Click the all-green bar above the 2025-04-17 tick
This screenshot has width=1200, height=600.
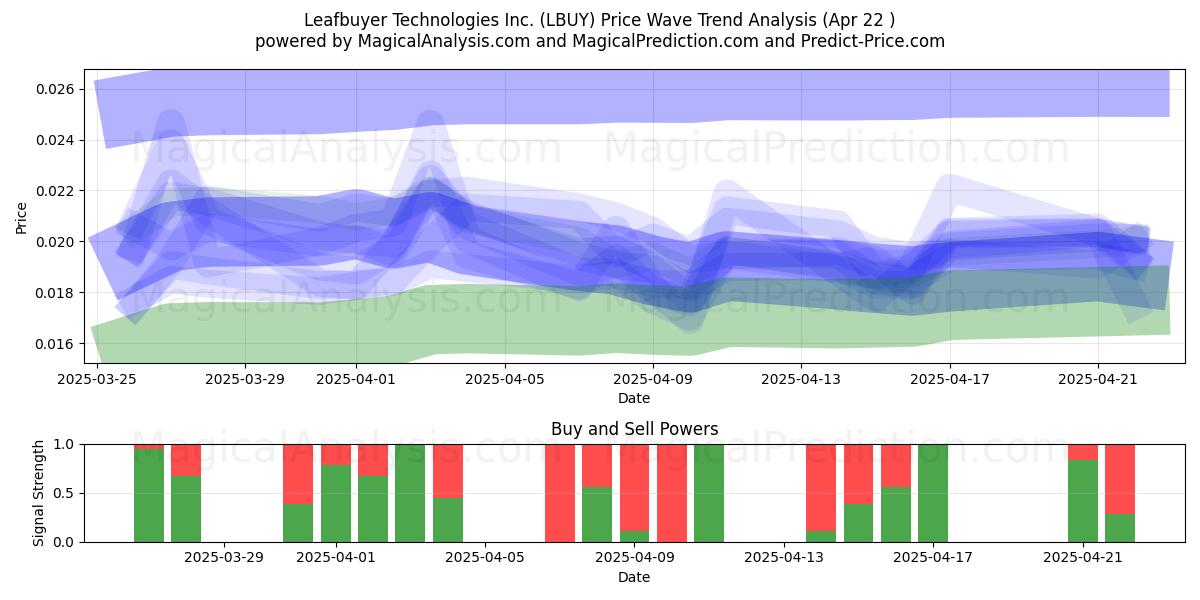pos(933,493)
